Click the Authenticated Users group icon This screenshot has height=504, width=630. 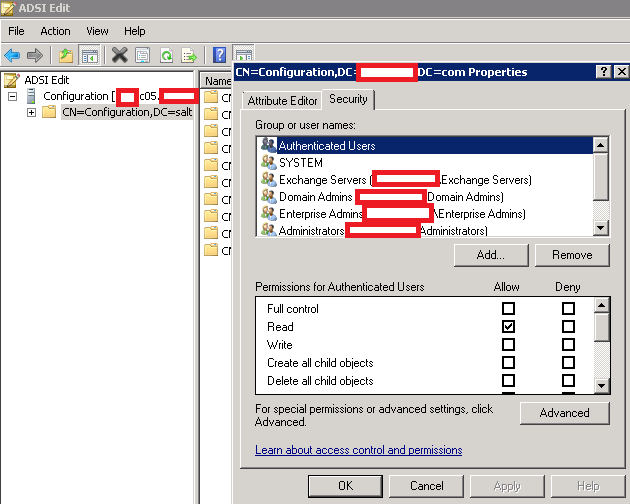pyautogui.click(x=268, y=145)
